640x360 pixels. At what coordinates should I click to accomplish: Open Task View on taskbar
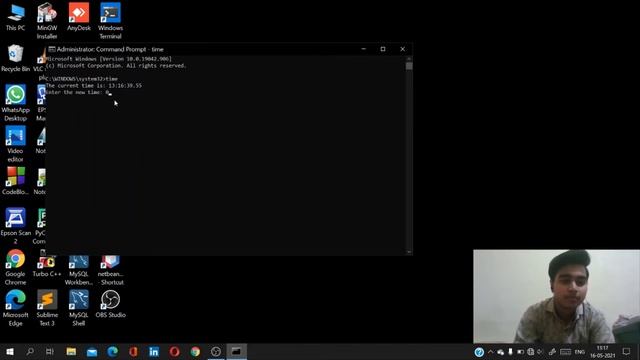point(50,351)
